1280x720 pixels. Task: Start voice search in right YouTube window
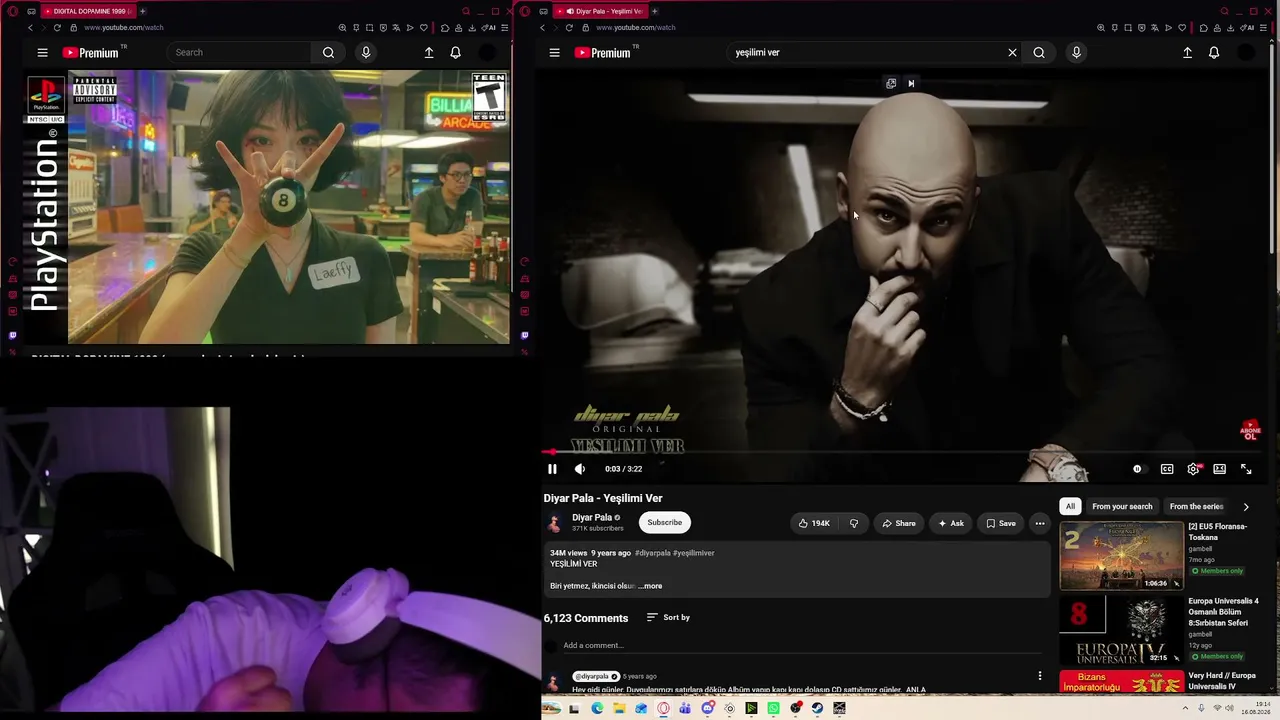(x=1076, y=53)
